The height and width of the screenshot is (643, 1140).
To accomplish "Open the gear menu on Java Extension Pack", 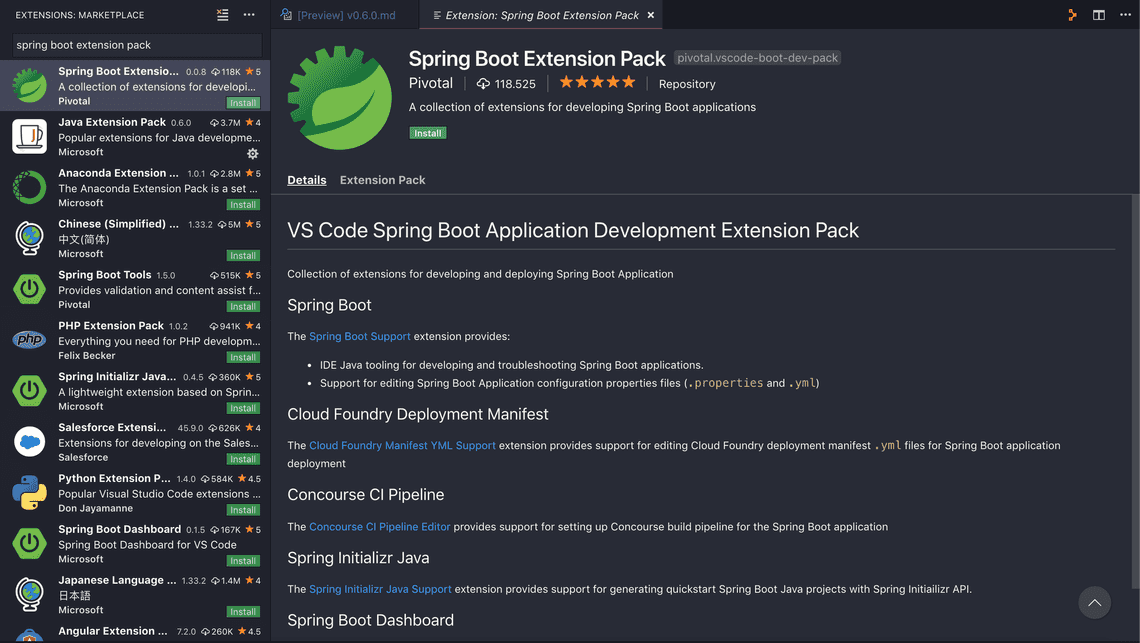I will tap(253, 154).
